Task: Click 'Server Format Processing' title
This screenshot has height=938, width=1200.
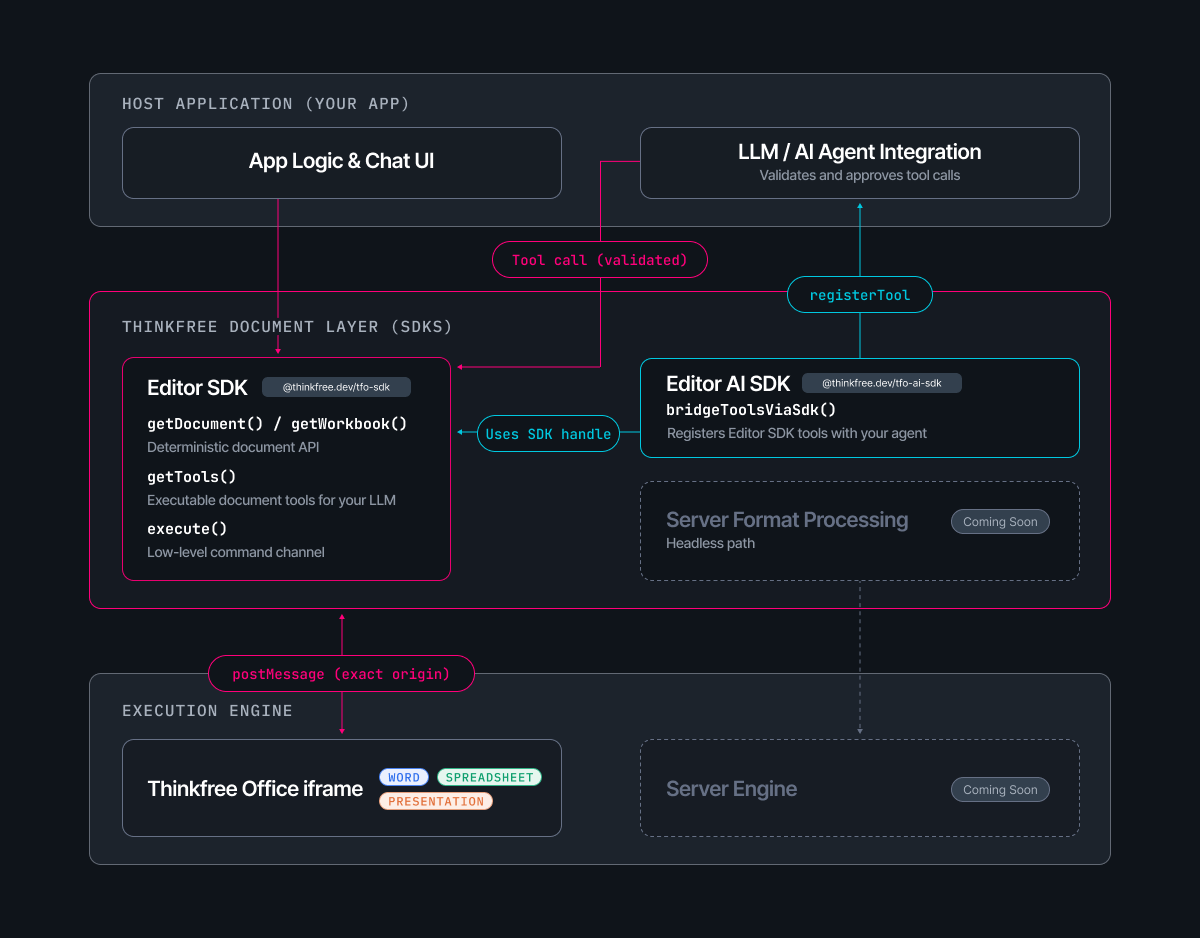Action: [x=787, y=520]
